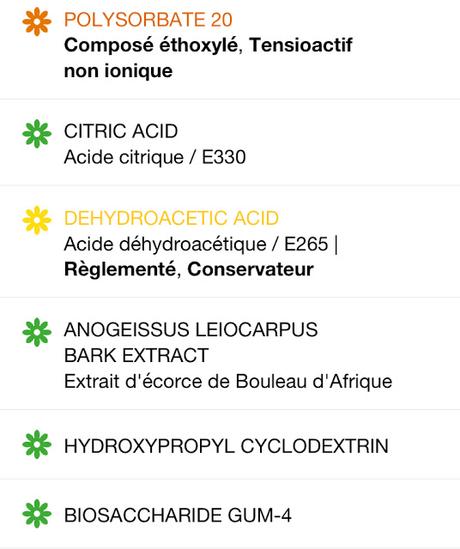This screenshot has width=460, height=549.
Task: Tap the green flower icon beside Anogeissus Leiocarpus
Action: pyautogui.click(x=37, y=332)
